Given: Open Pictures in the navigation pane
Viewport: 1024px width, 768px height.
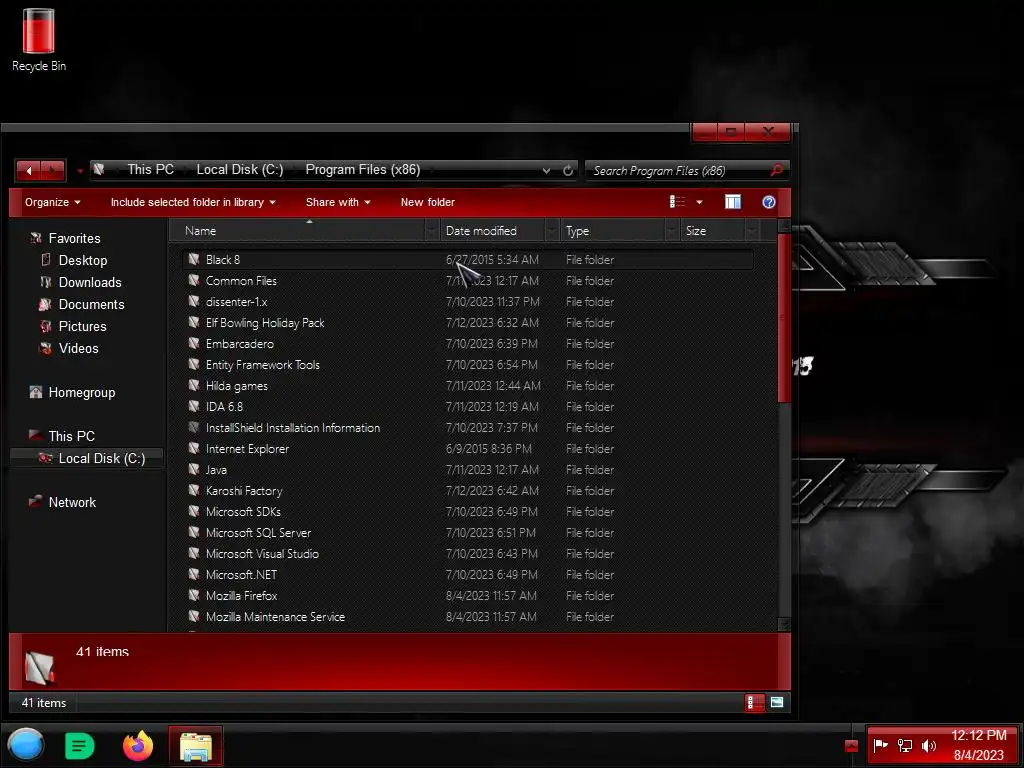Looking at the screenshot, I should pyautogui.click(x=82, y=327).
